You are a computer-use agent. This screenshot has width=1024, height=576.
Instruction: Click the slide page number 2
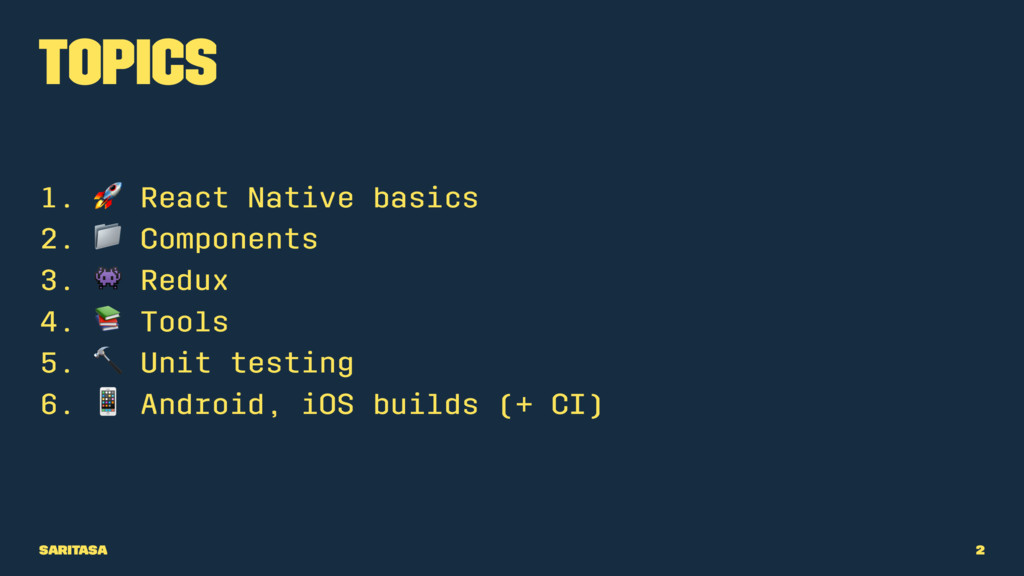coord(980,550)
